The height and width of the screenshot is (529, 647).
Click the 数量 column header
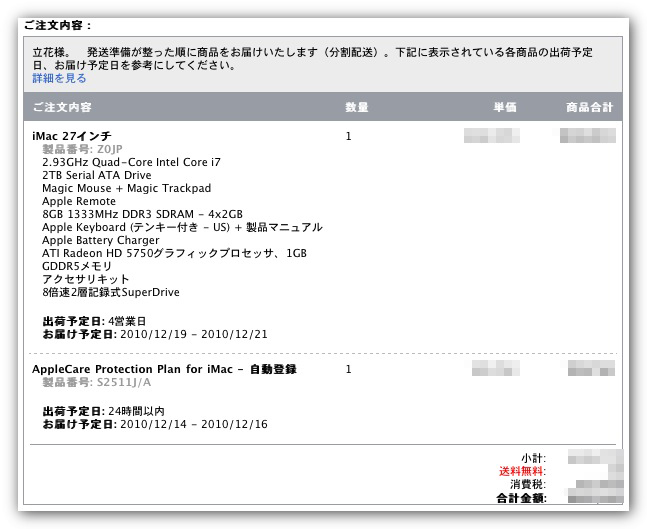[357, 107]
